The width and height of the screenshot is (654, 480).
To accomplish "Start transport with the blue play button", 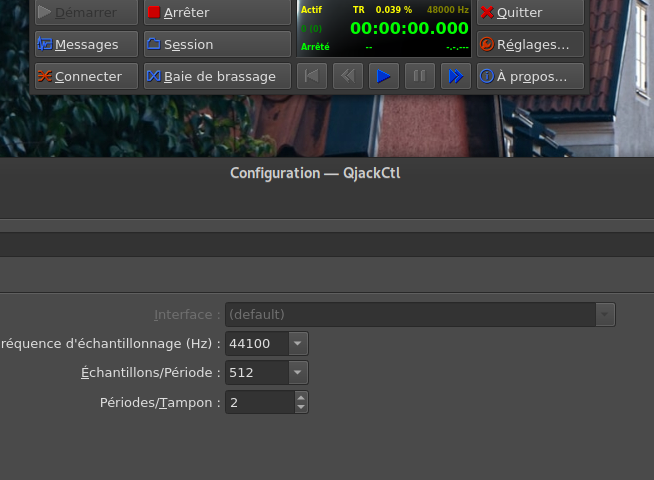I will (384, 76).
